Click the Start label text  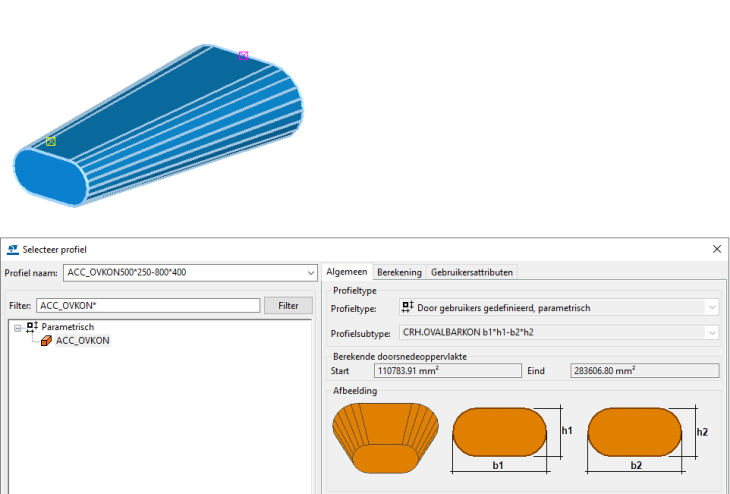point(340,371)
